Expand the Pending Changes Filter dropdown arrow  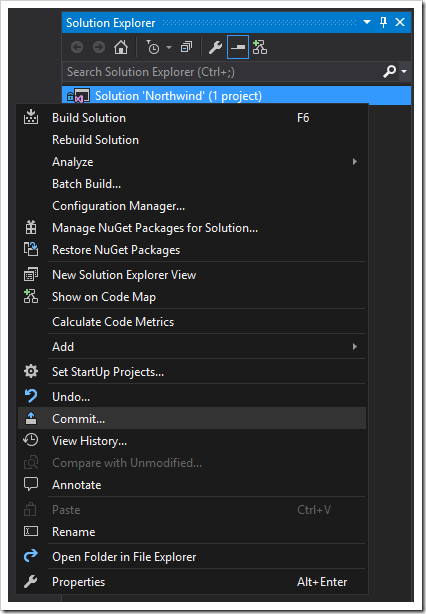click(169, 47)
